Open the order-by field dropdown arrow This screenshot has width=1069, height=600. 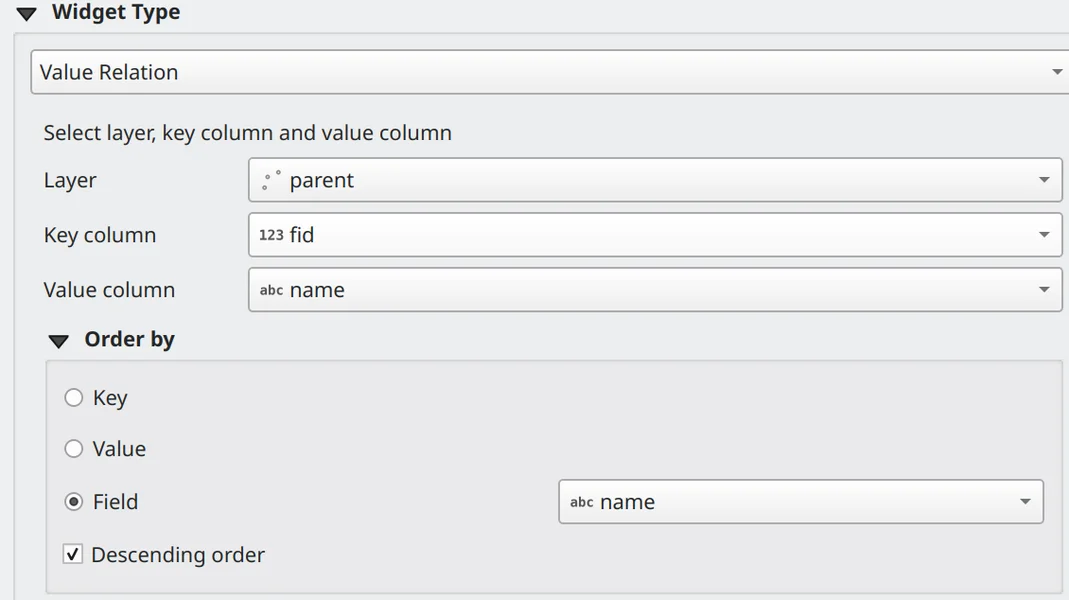1025,502
